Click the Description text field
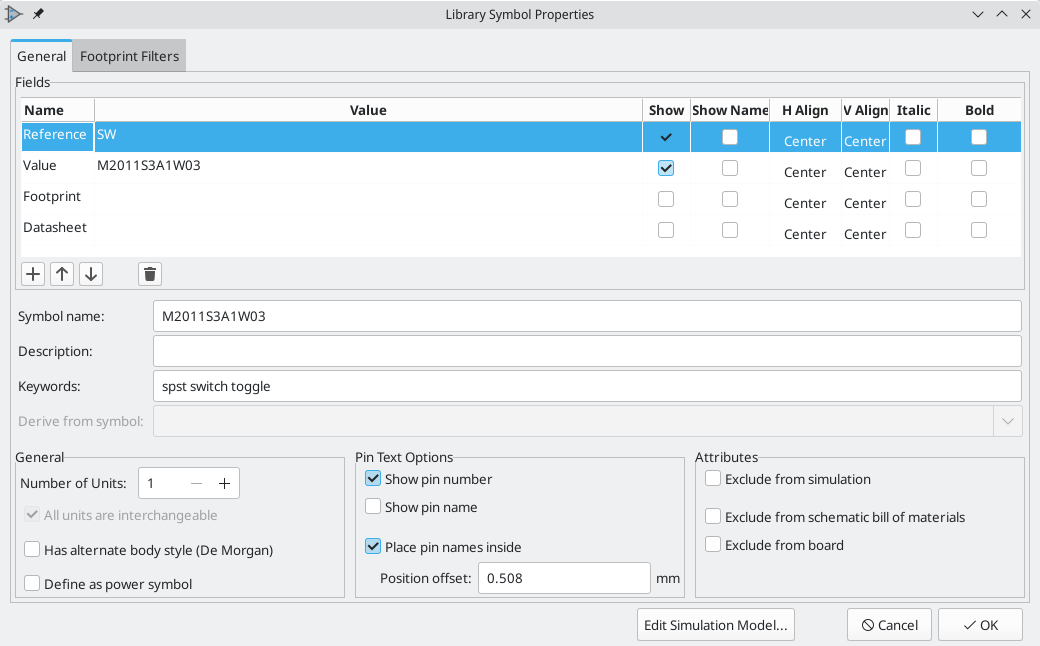Image resolution: width=1040 pixels, height=646 pixels. coord(586,351)
